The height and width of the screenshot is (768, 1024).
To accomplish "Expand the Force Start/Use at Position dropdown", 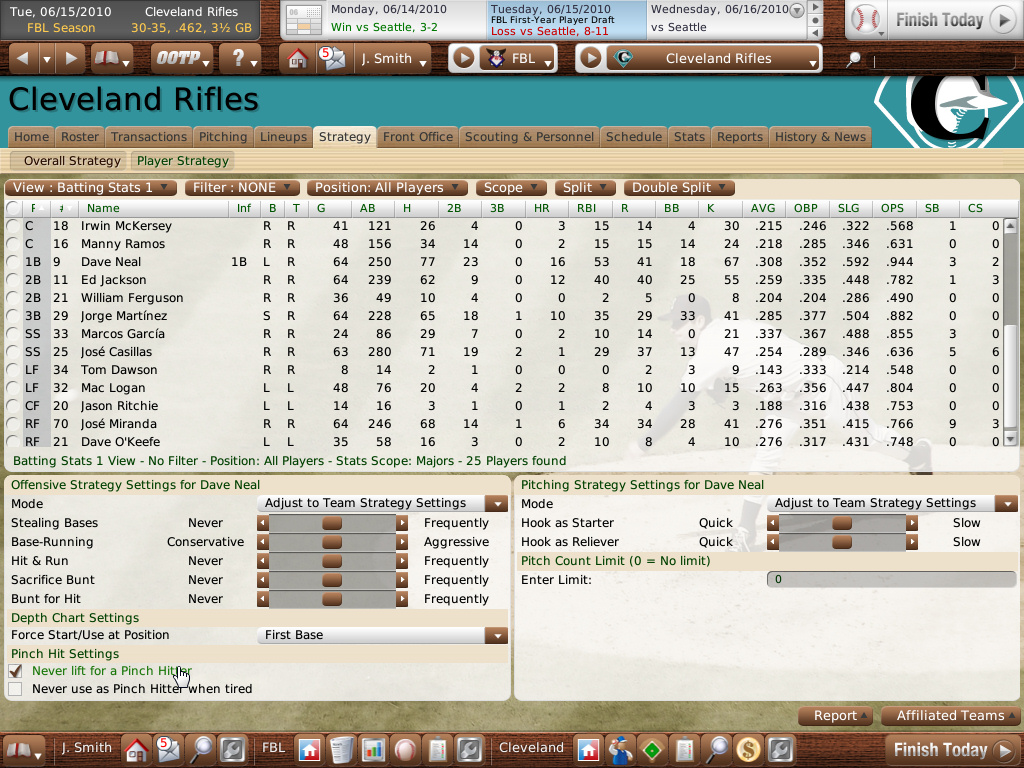I will [x=497, y=635].
